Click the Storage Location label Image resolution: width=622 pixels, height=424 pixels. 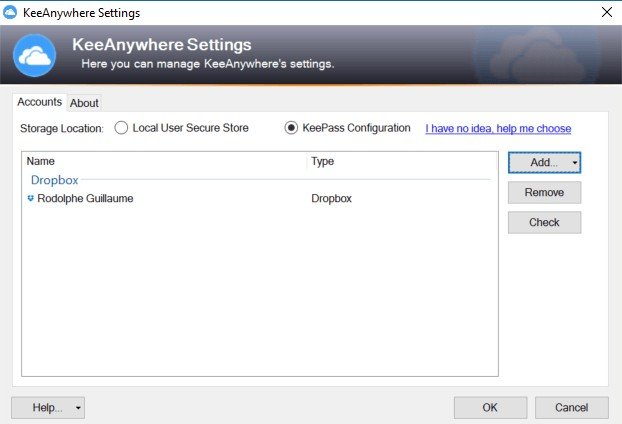click(x=61, y=129)
